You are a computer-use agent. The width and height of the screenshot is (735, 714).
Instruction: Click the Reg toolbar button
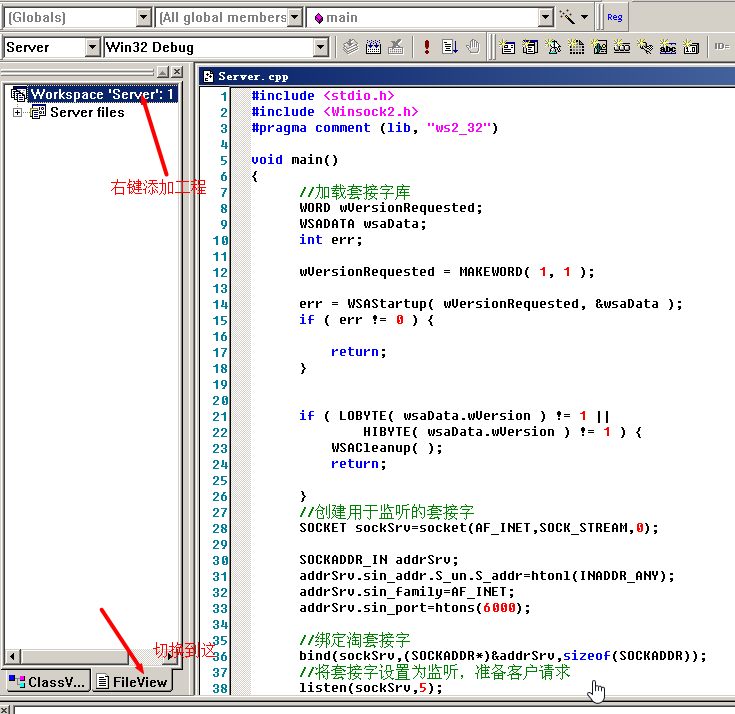click(x=614, y=17)
